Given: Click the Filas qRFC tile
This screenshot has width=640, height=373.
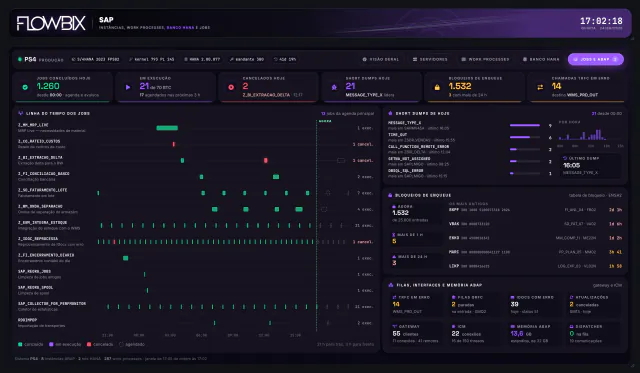Looking at the screenshot, I should pyautogui.click(x=475, y=304).
